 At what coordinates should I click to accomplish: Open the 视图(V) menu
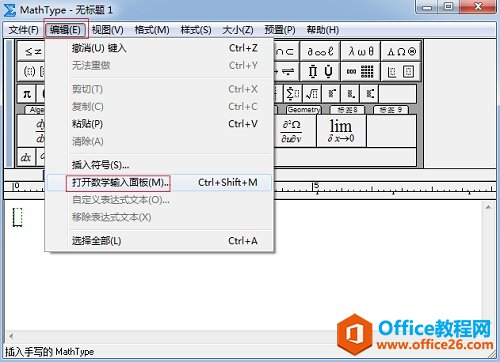108,30
